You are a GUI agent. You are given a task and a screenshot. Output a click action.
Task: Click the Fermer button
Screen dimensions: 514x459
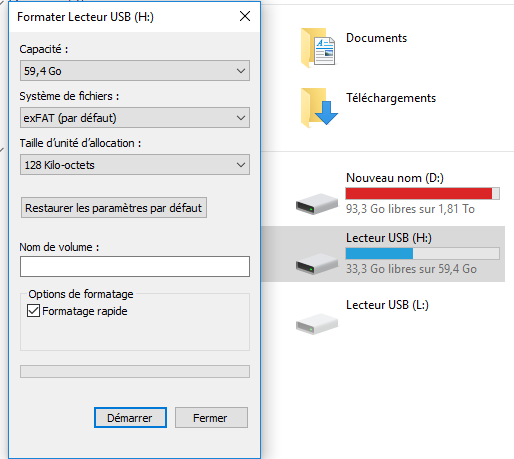coord(211,418)
